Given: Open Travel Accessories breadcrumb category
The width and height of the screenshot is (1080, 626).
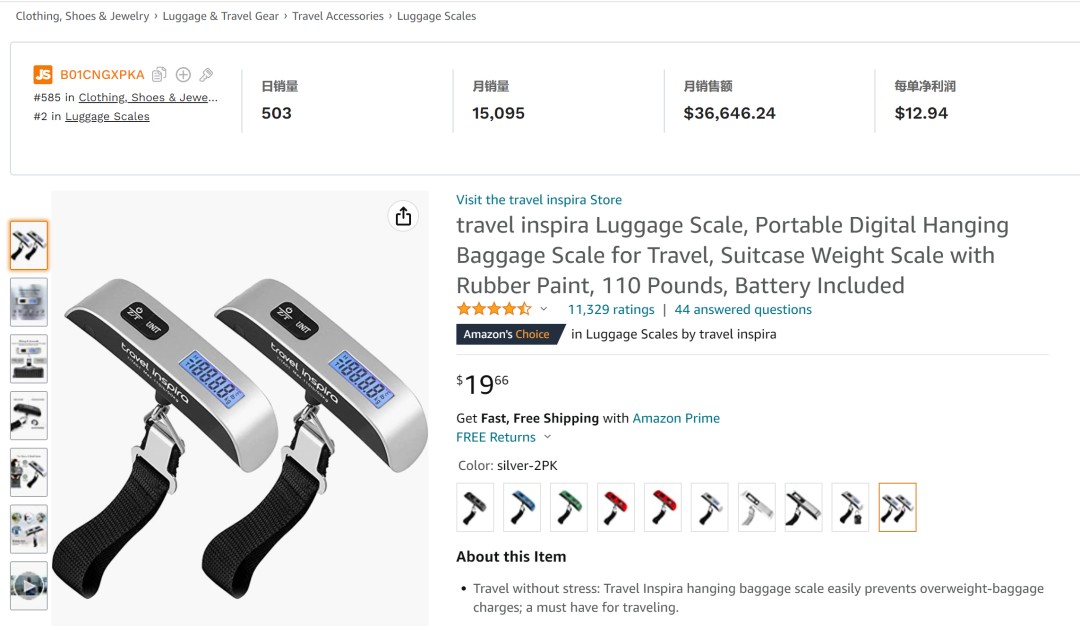Looking at the screenshot, I should click(338, 16).
